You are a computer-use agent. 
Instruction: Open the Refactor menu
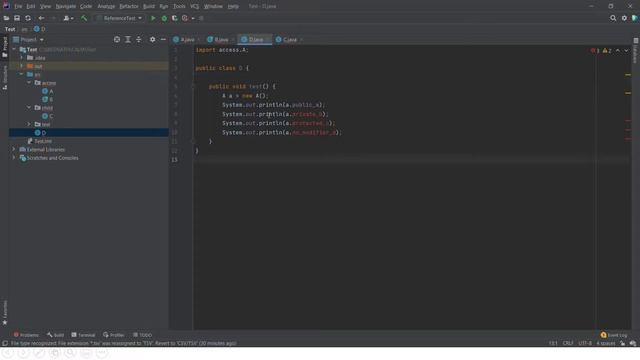[129, 6]
